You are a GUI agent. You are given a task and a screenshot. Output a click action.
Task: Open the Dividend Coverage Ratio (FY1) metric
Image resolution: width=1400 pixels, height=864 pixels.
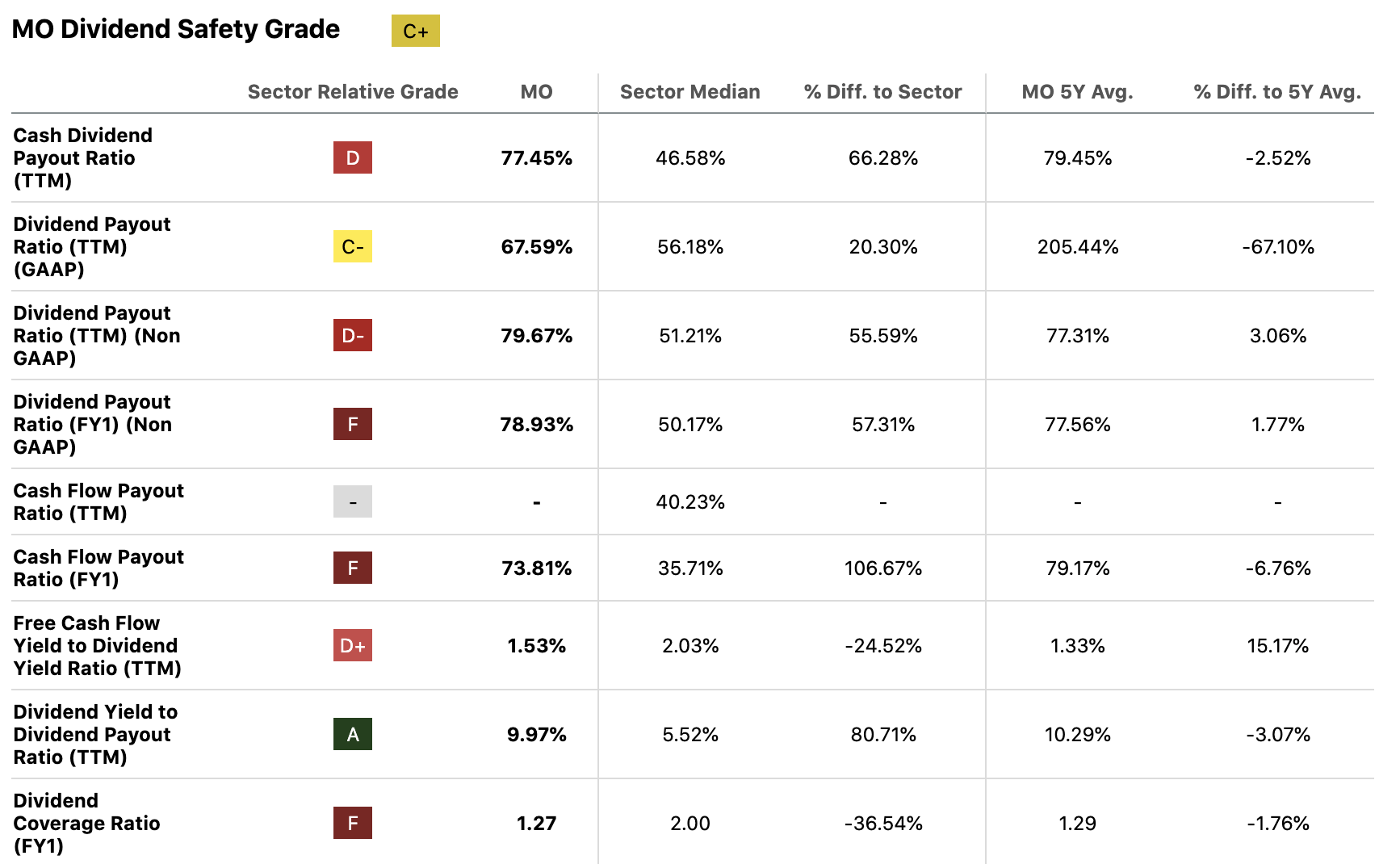click(86, 823)
